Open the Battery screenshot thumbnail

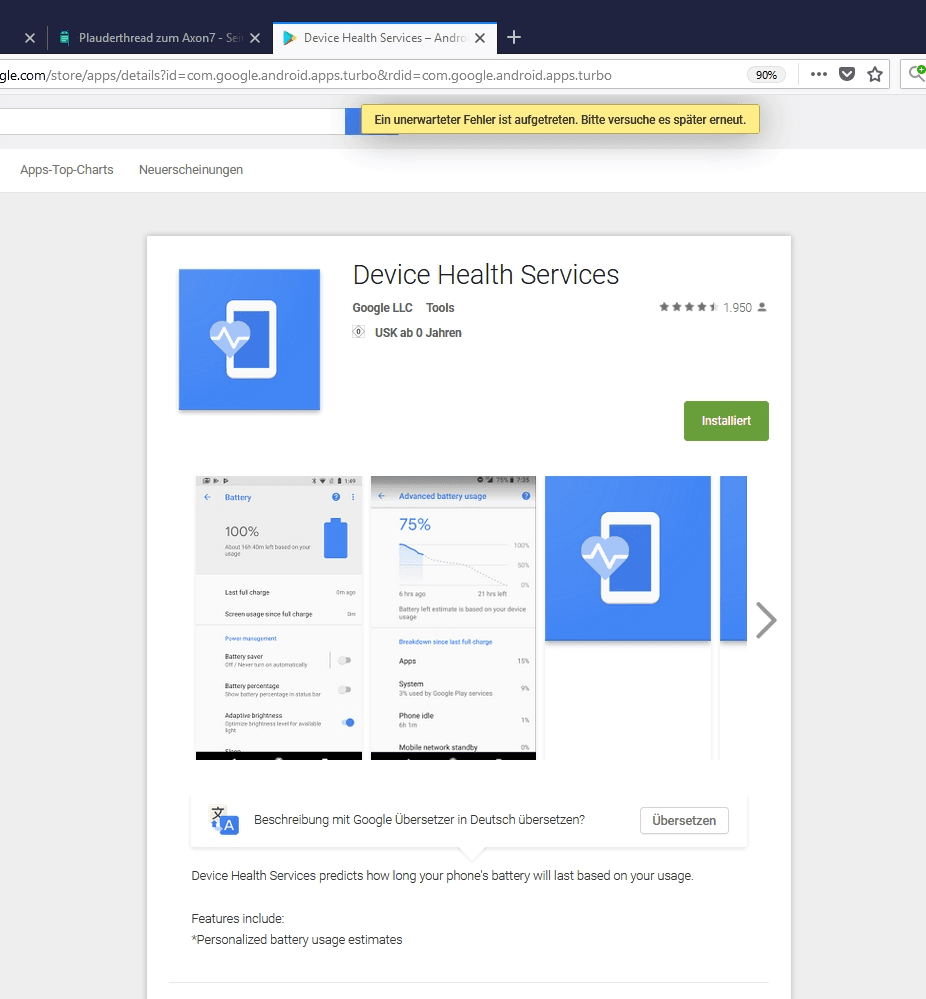tap(278, 617)
